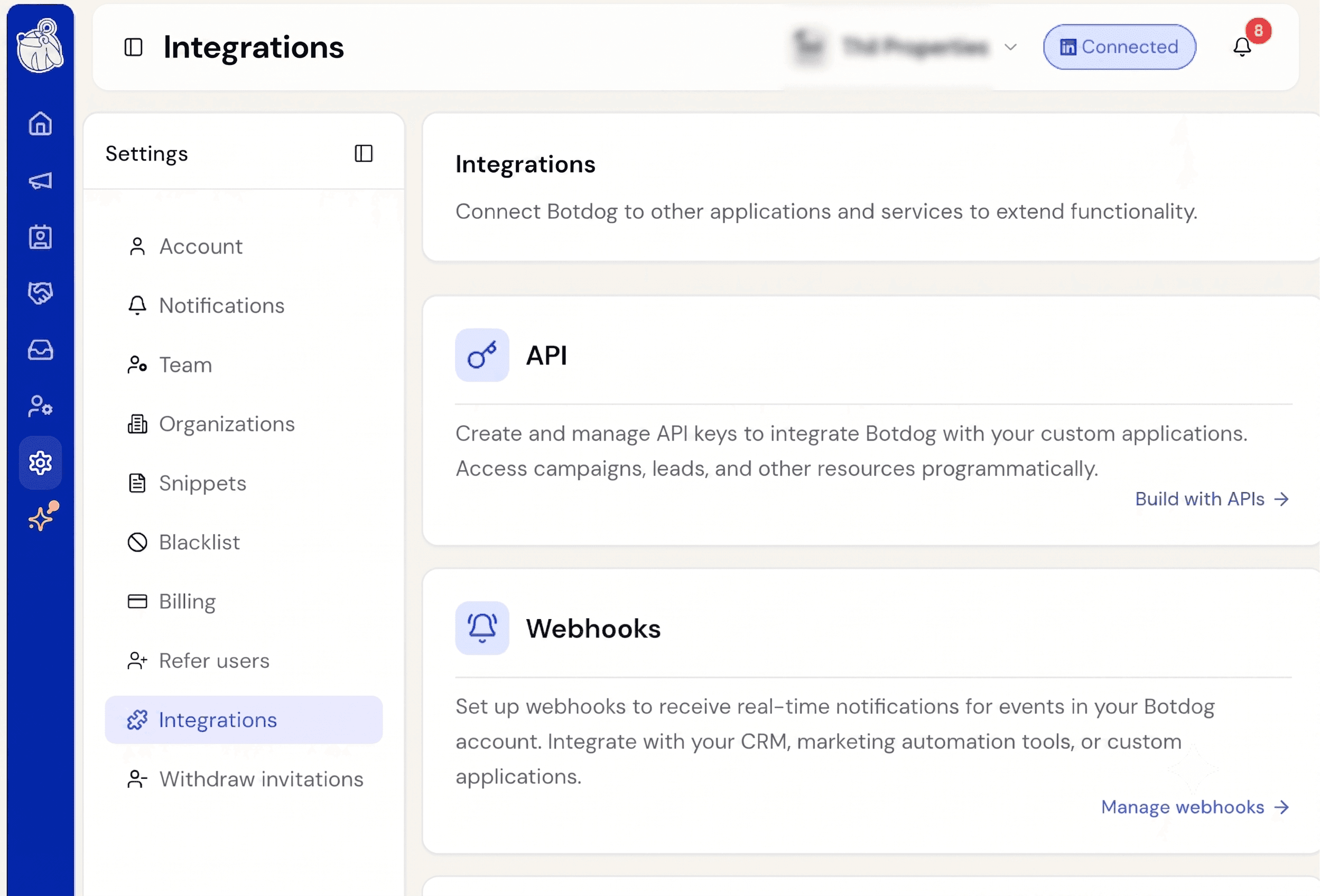
Task: Open Snippets settings
Action: pos(244,483)
